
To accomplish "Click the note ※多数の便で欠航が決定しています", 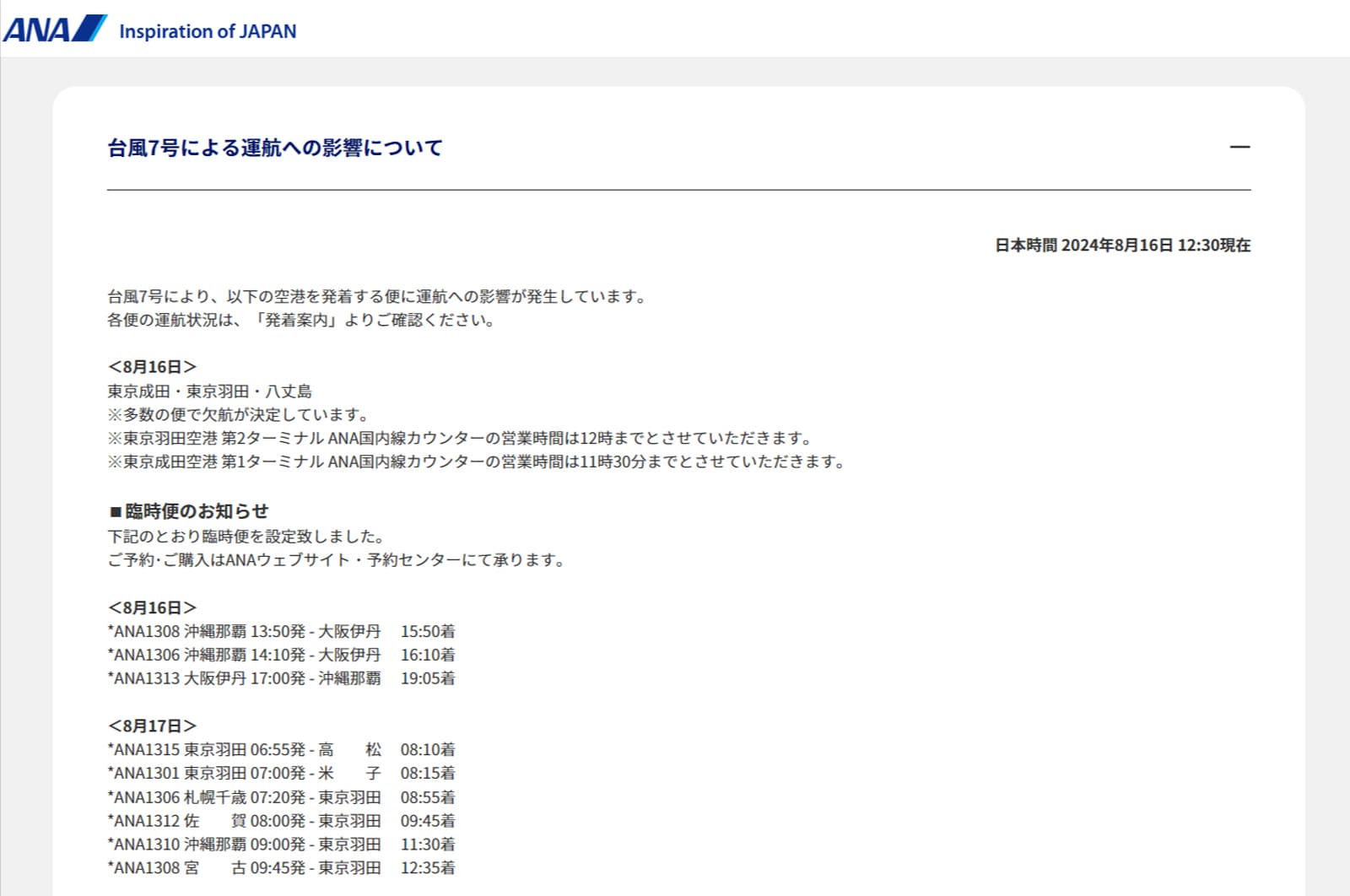I will (239, 415).
